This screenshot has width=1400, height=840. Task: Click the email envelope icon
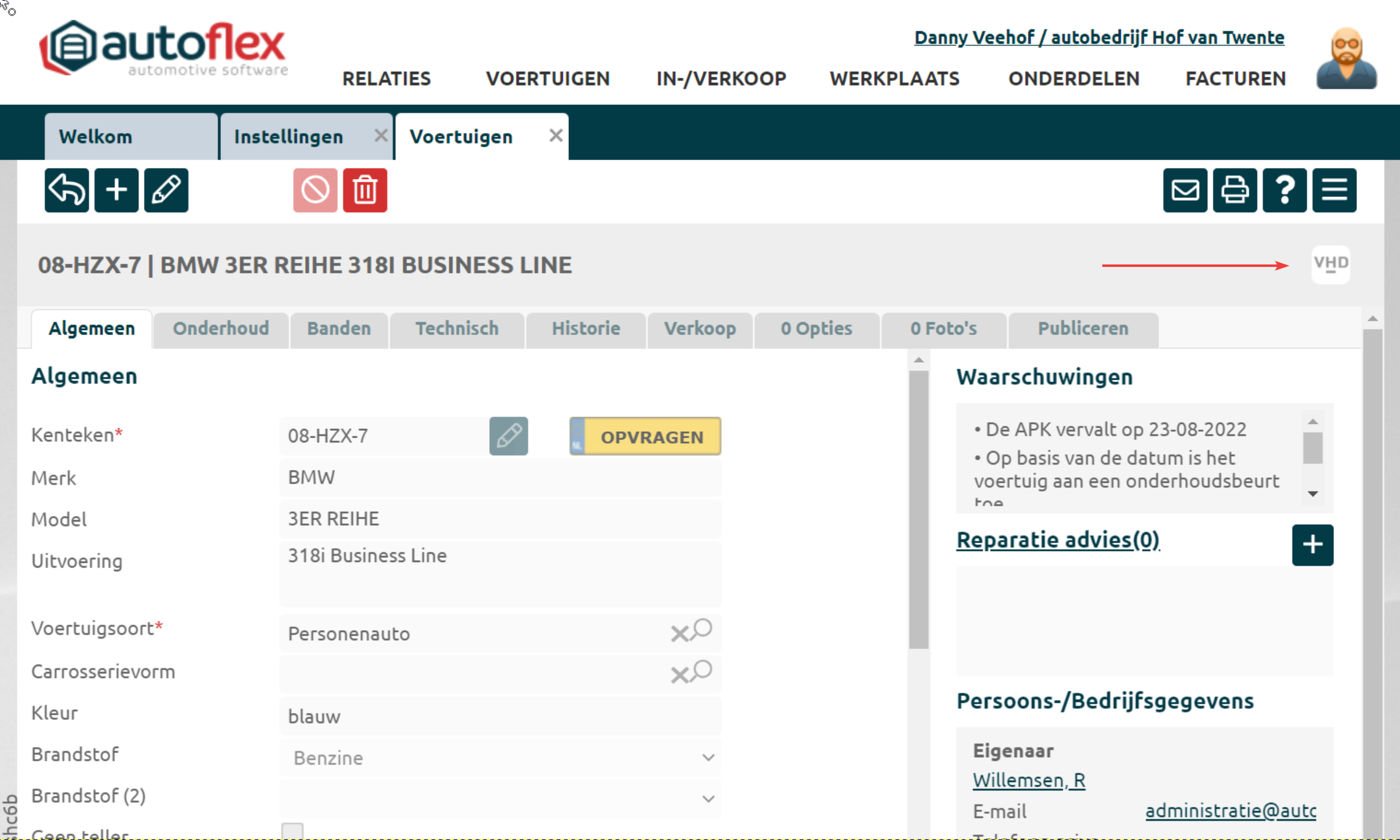click(1185, 190)
